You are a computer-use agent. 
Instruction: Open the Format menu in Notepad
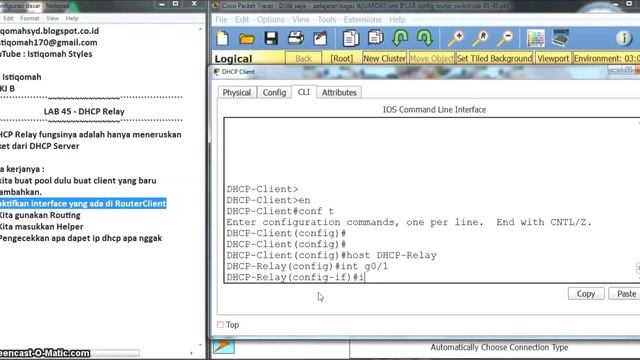(30, 18)
